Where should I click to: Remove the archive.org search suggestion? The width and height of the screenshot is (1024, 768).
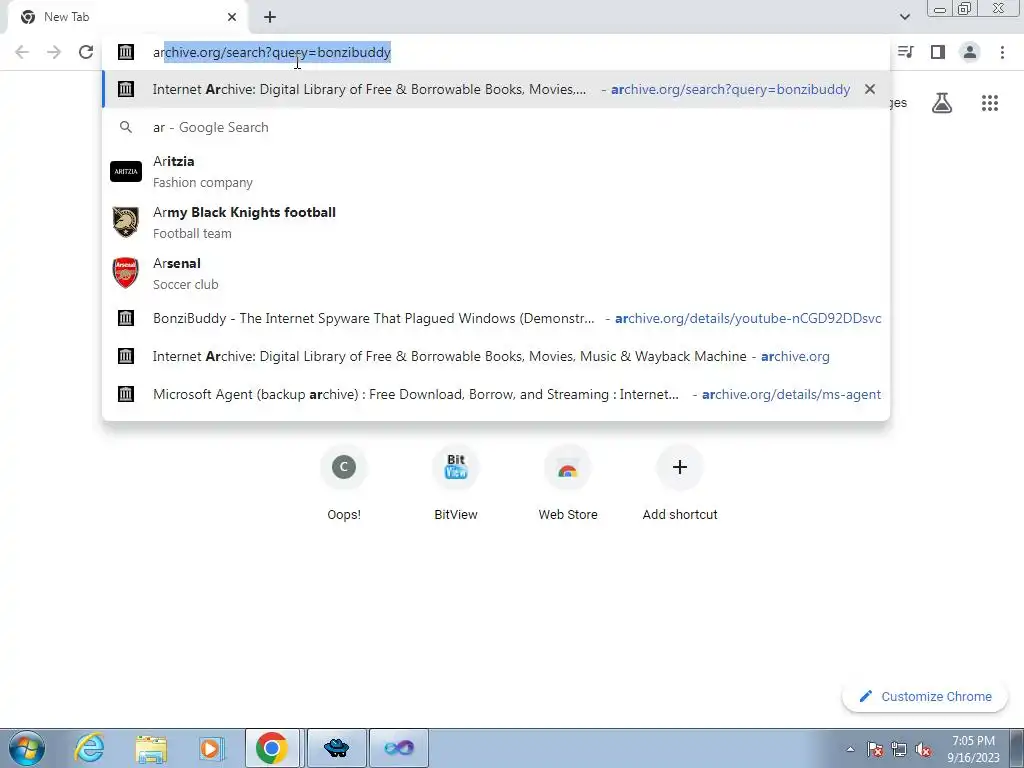click(869, 89)
